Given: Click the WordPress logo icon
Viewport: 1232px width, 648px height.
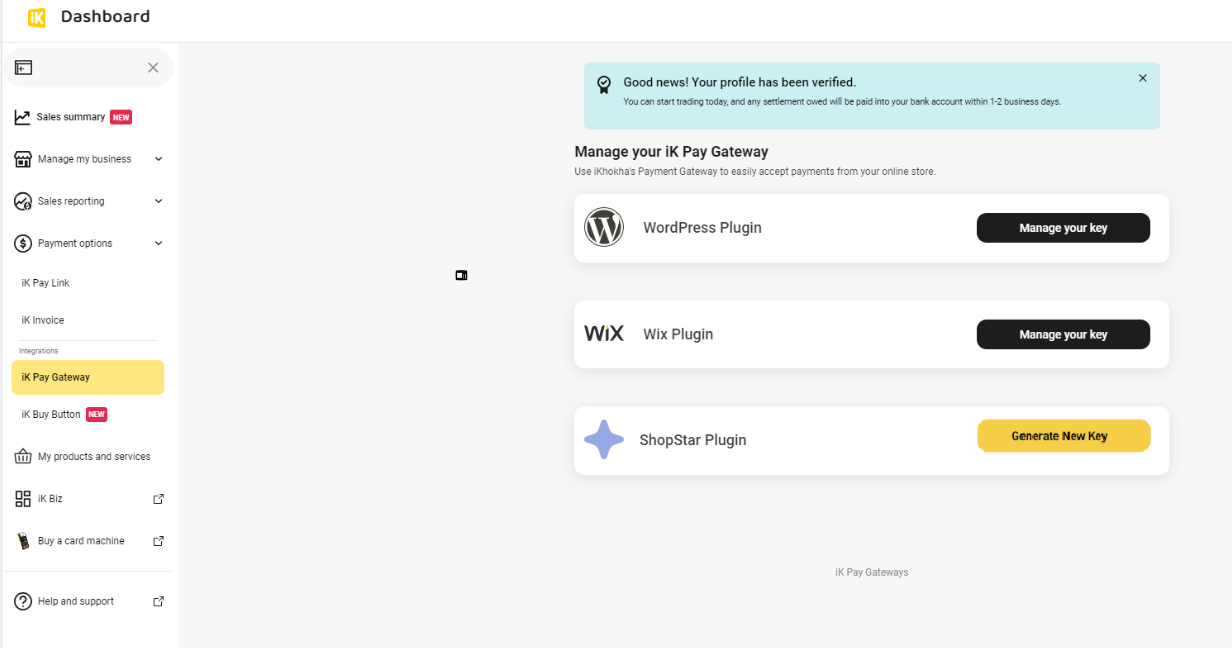Looking at the screenshot, I should [604, 228].
